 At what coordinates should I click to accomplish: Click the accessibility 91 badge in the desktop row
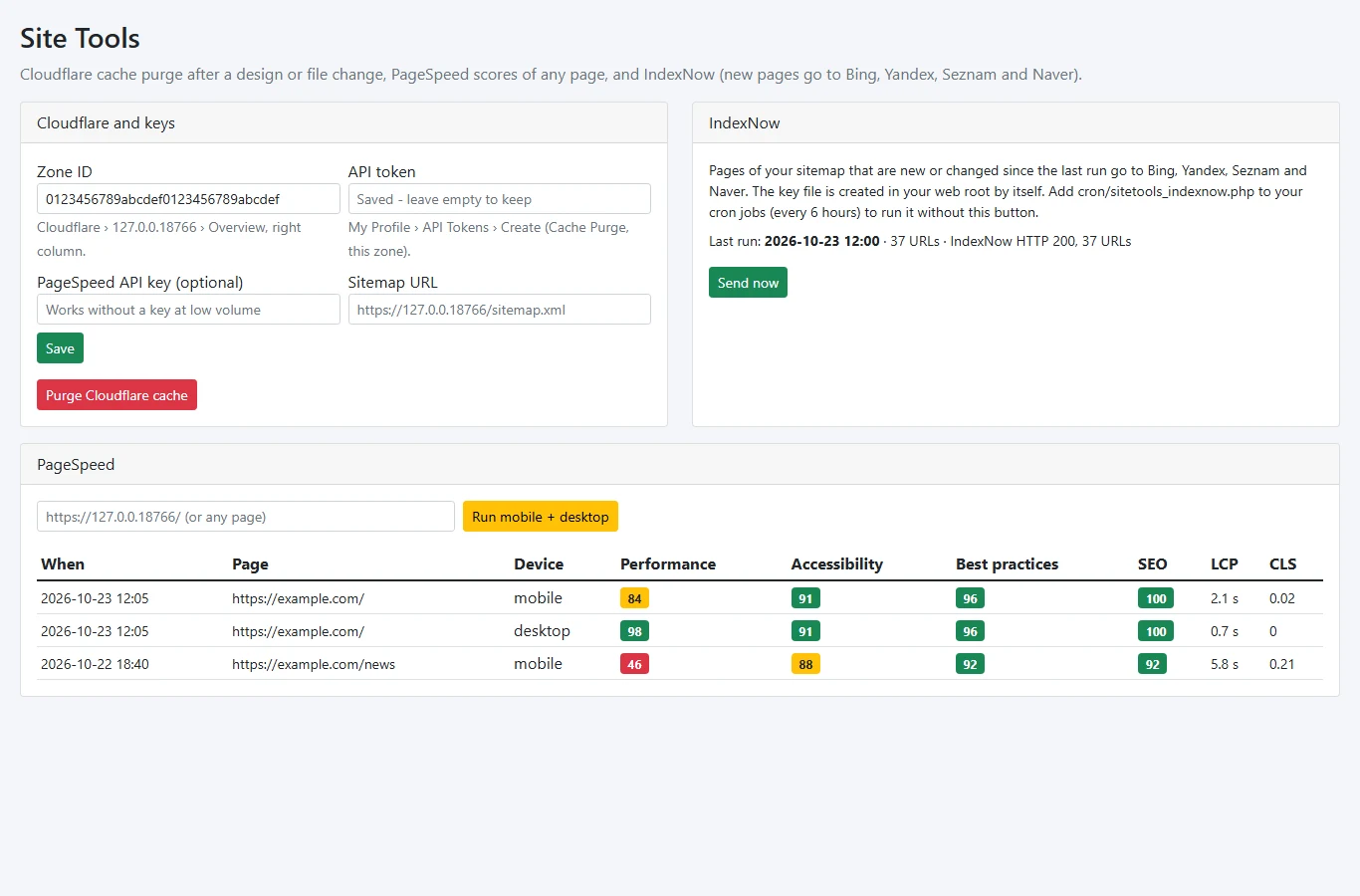point(805,631)
